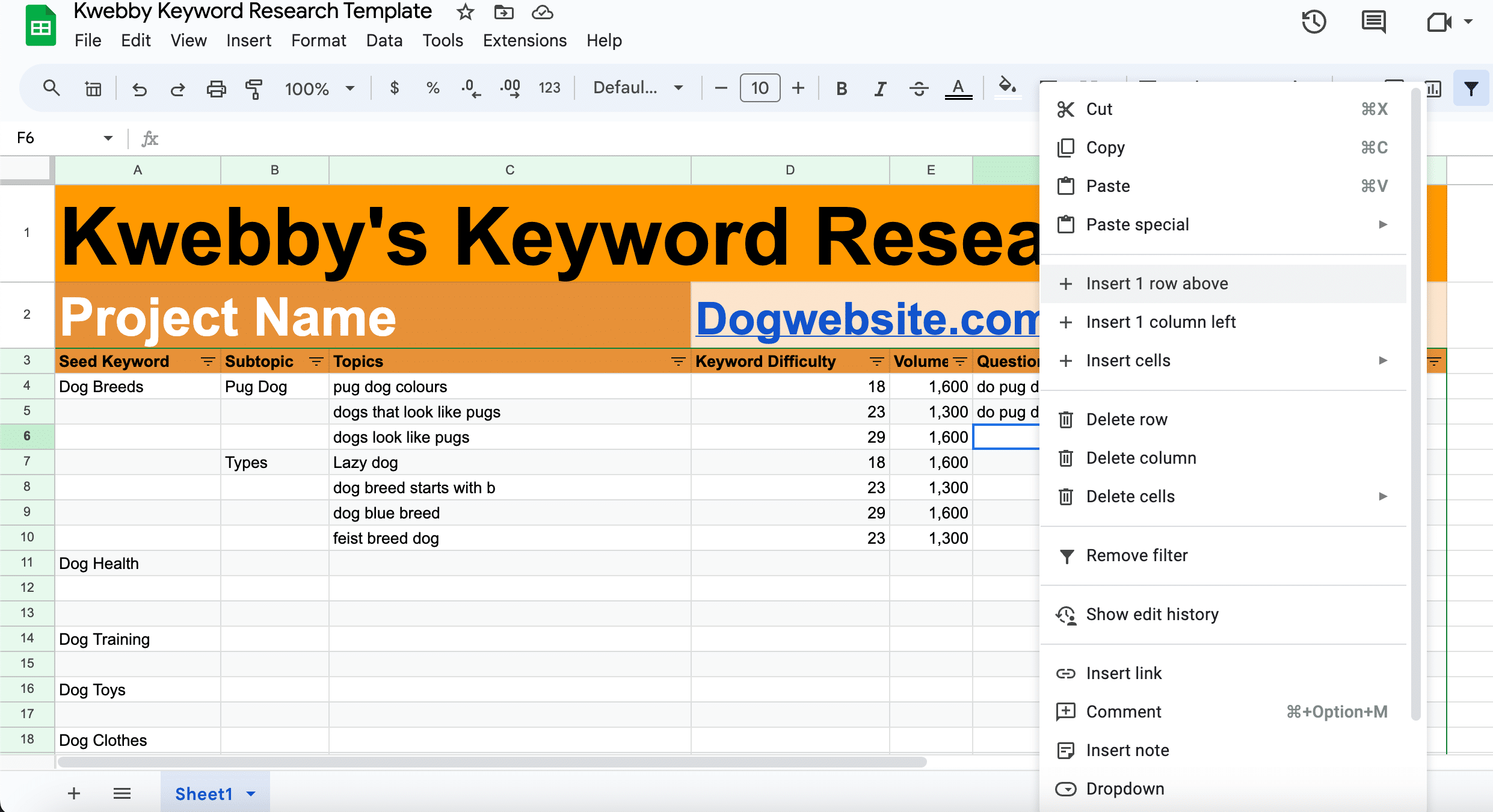Viewport: 1493px width, 812px height.
Task: Select Remove filter option
Action: click(x=1223, y=555)
